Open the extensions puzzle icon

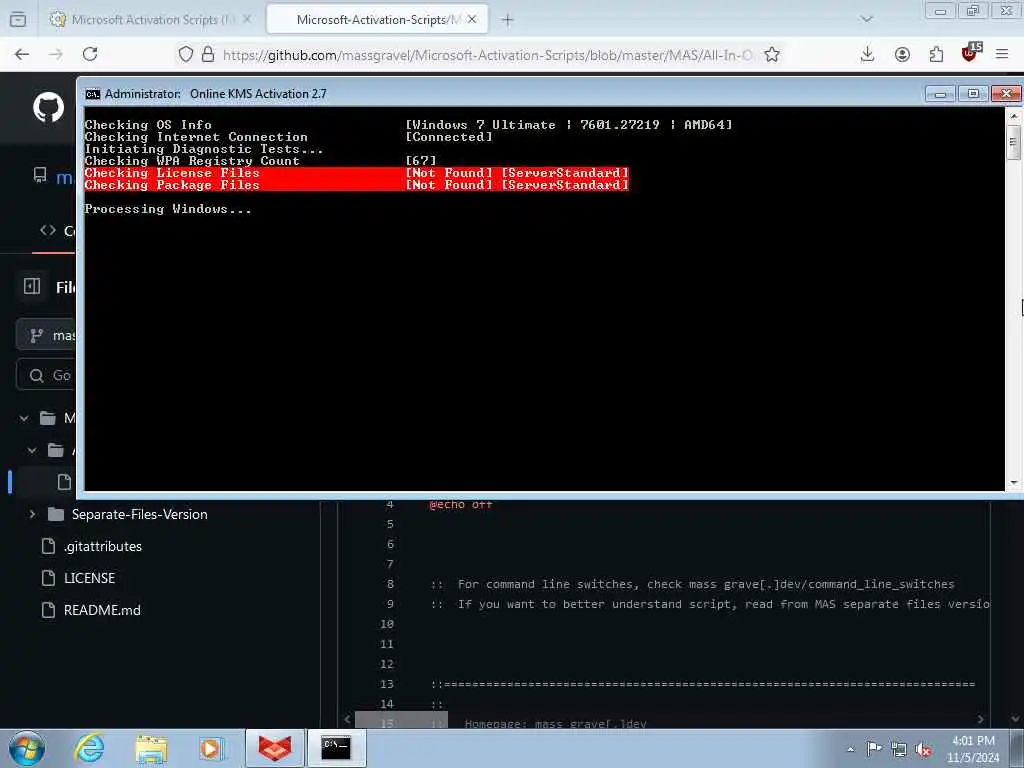(936, 54)
